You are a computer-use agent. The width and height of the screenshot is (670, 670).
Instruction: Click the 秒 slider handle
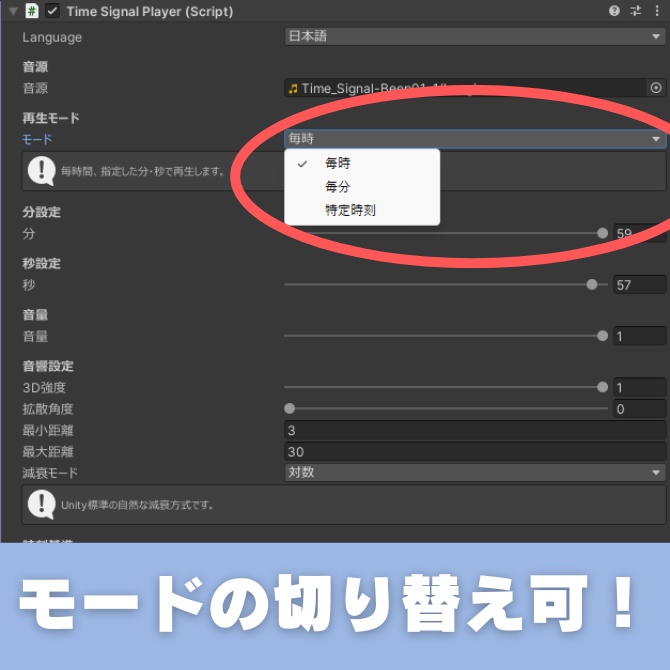coord(592,285)
